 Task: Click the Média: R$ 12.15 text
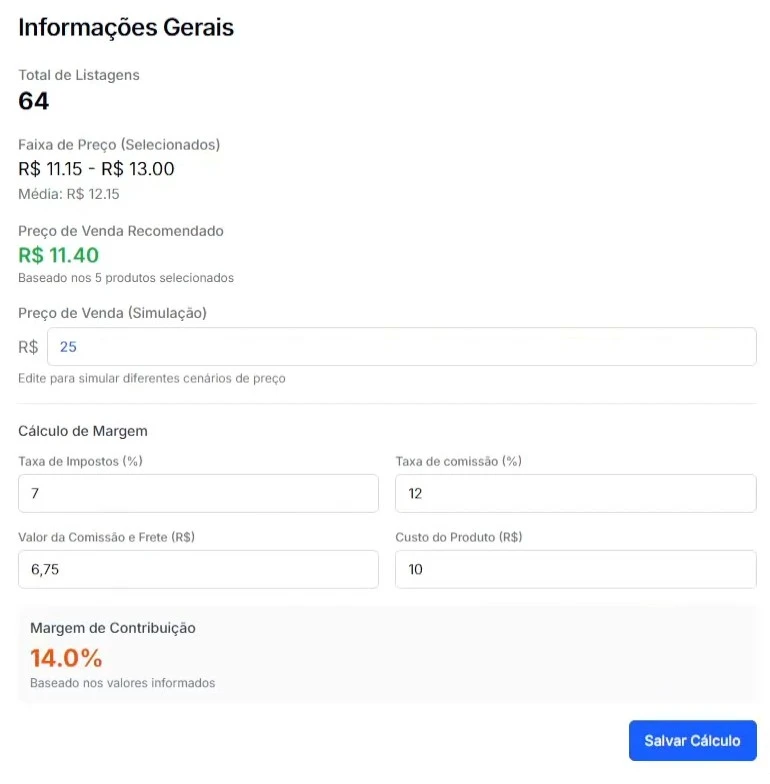pyautogui.click(x=68, y=194)
